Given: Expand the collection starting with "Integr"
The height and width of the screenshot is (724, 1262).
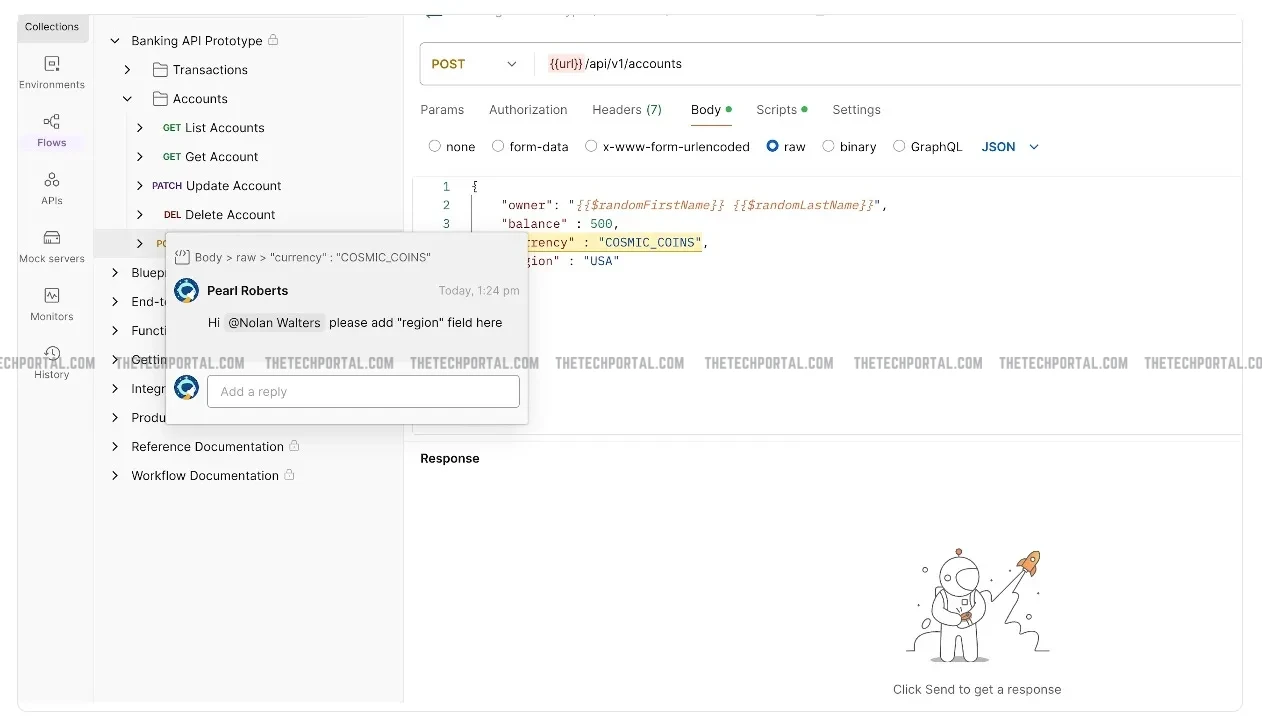Looking at the screenshot, I should [x=115, y=389].
